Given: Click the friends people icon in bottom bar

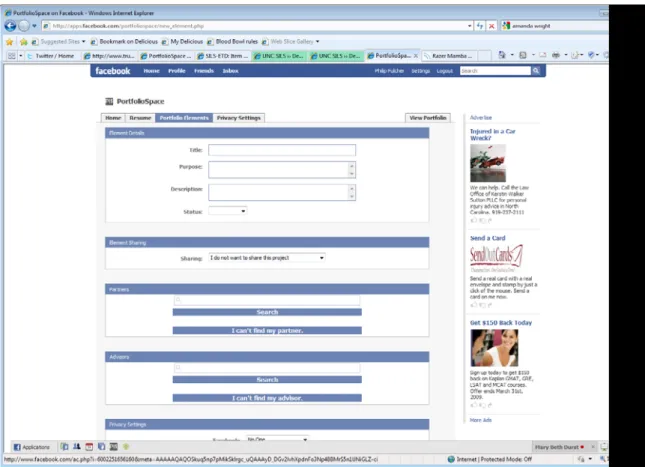Looking at the screenshot, I should coord(77,446).
